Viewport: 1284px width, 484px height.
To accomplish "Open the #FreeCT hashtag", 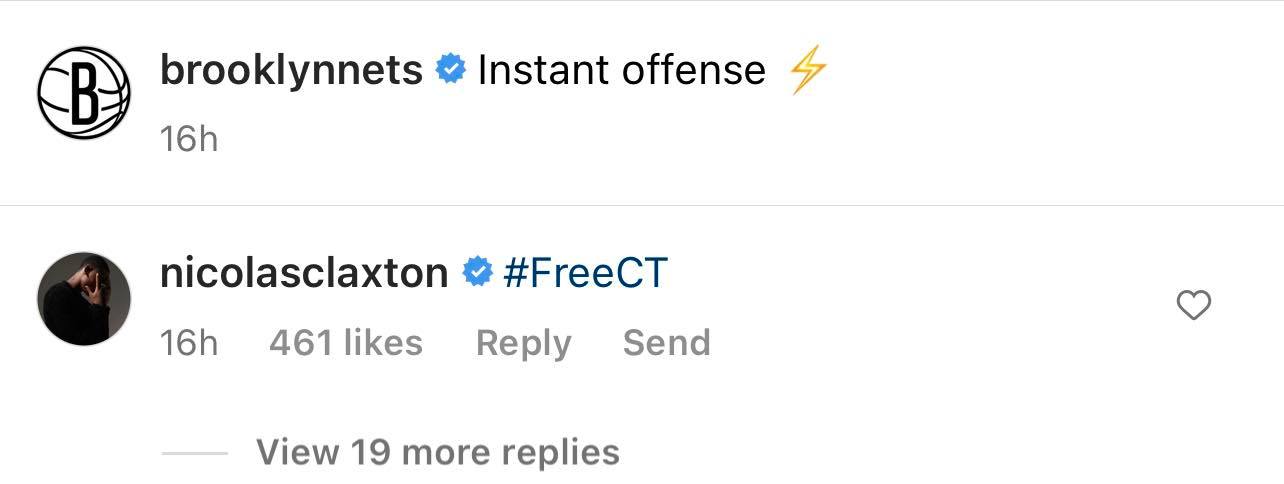I will 586,273.
